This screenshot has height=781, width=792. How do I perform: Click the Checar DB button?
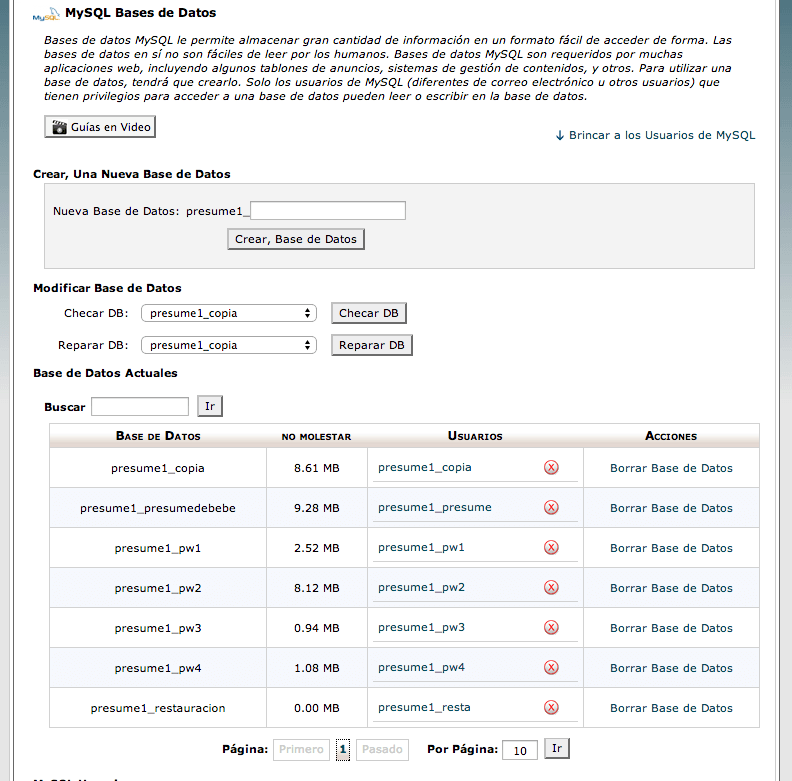(369, 313)
